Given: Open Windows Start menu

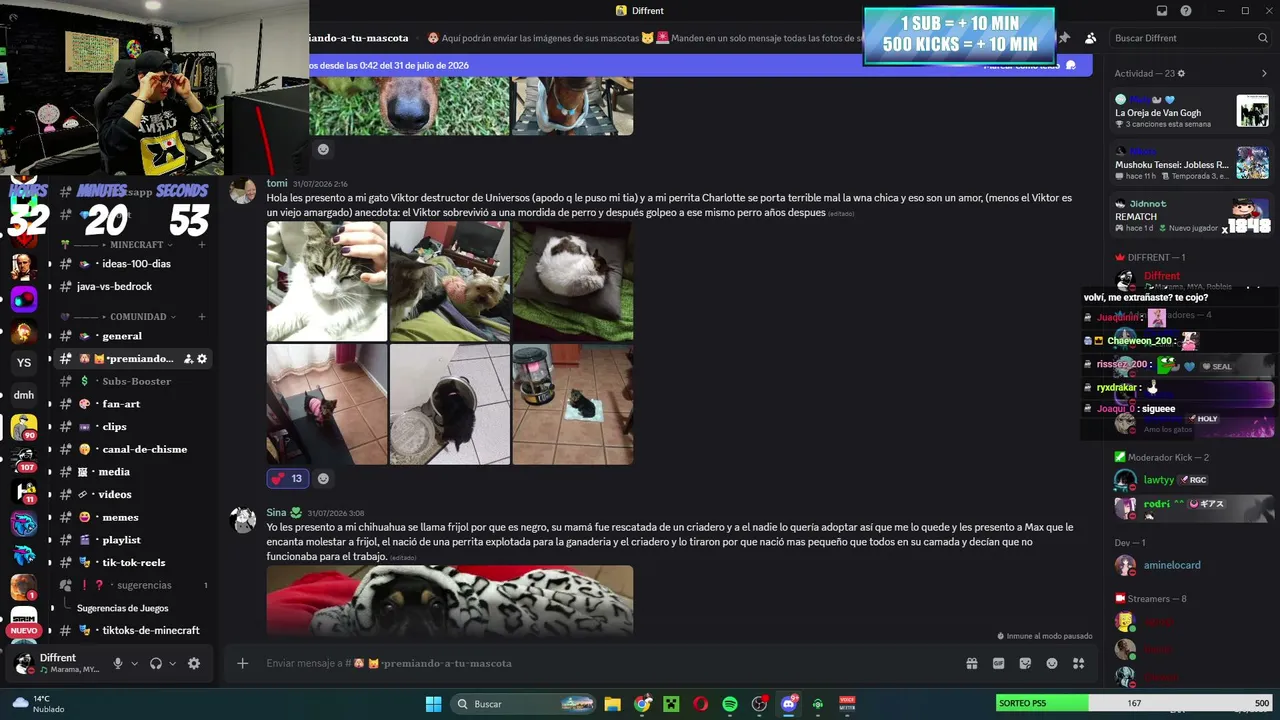Looking at the screenshot, I should tap(433, 704).
